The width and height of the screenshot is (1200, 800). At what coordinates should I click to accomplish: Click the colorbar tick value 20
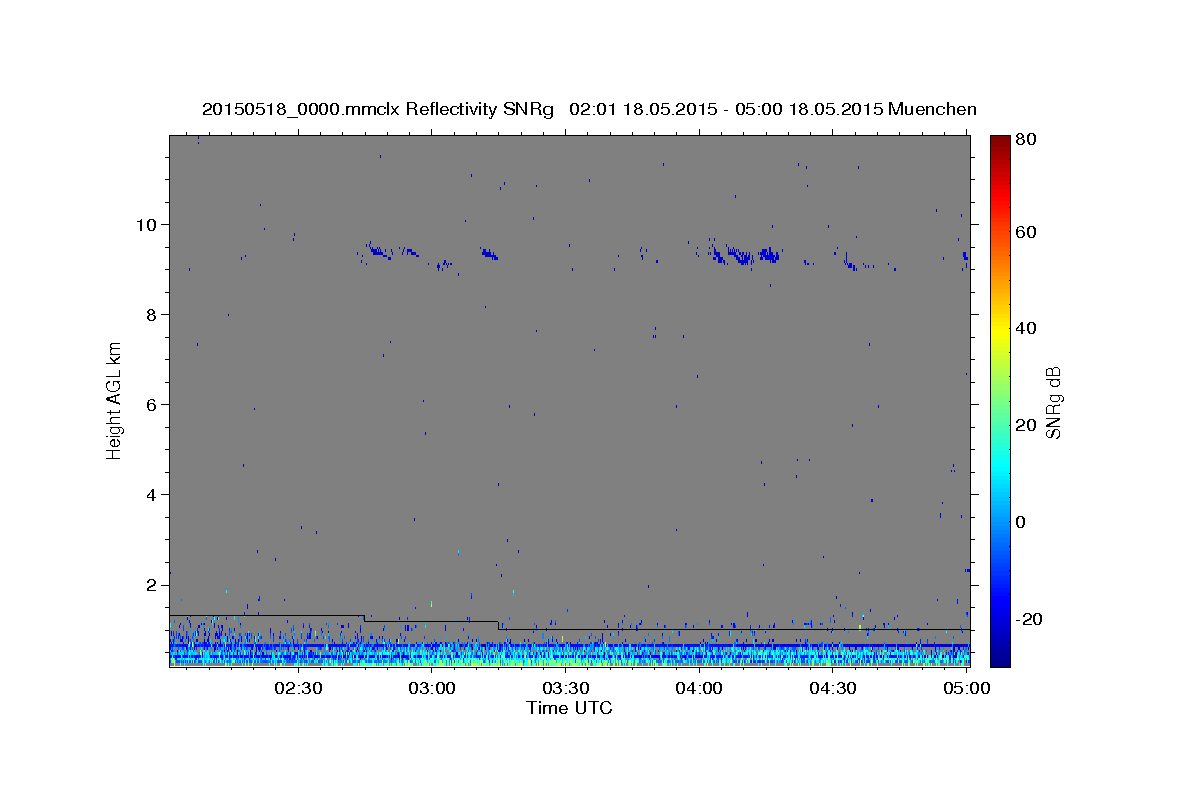click(1025, 425)
